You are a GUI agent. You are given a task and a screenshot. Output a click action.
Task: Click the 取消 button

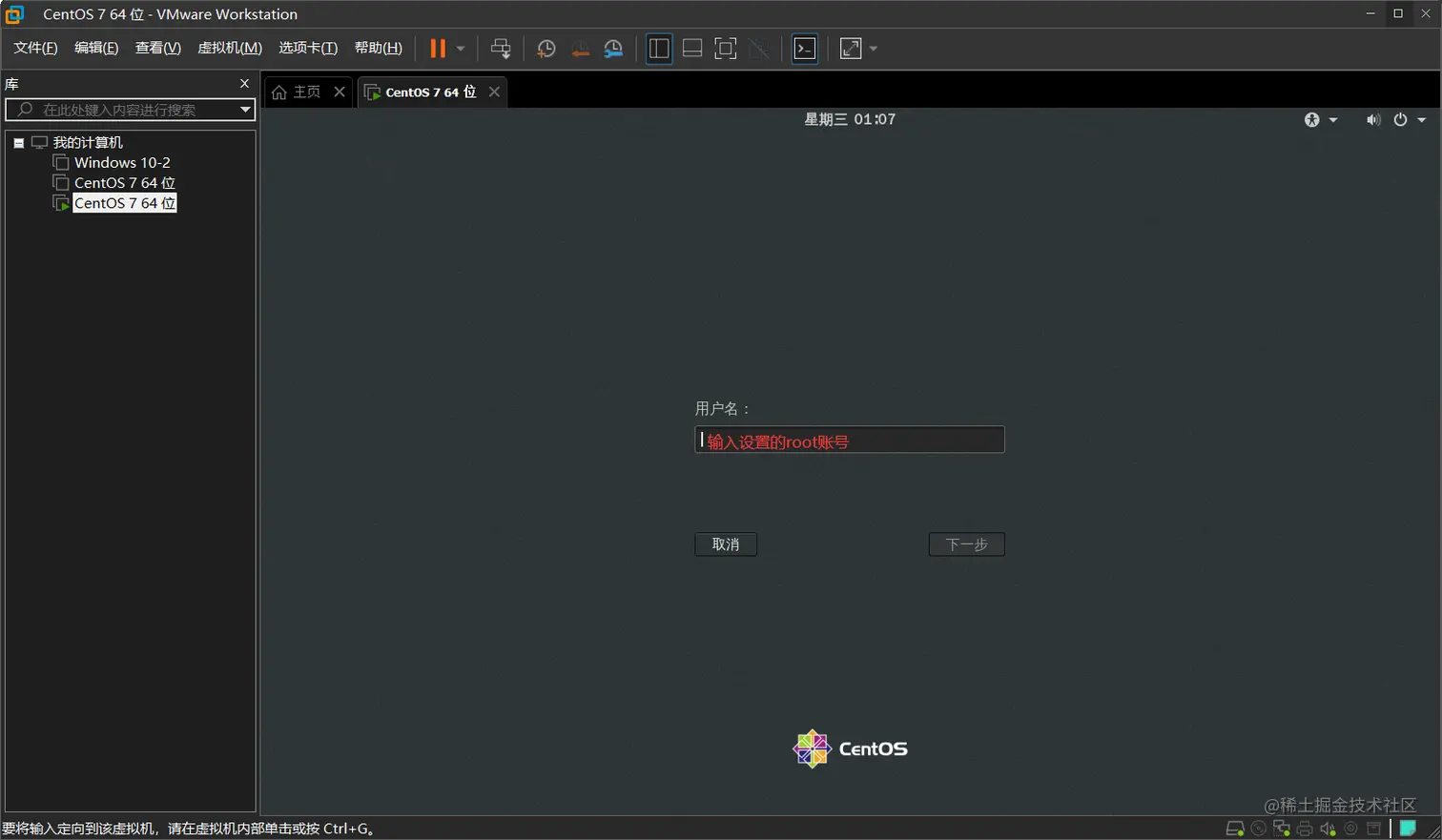(726, 544)
